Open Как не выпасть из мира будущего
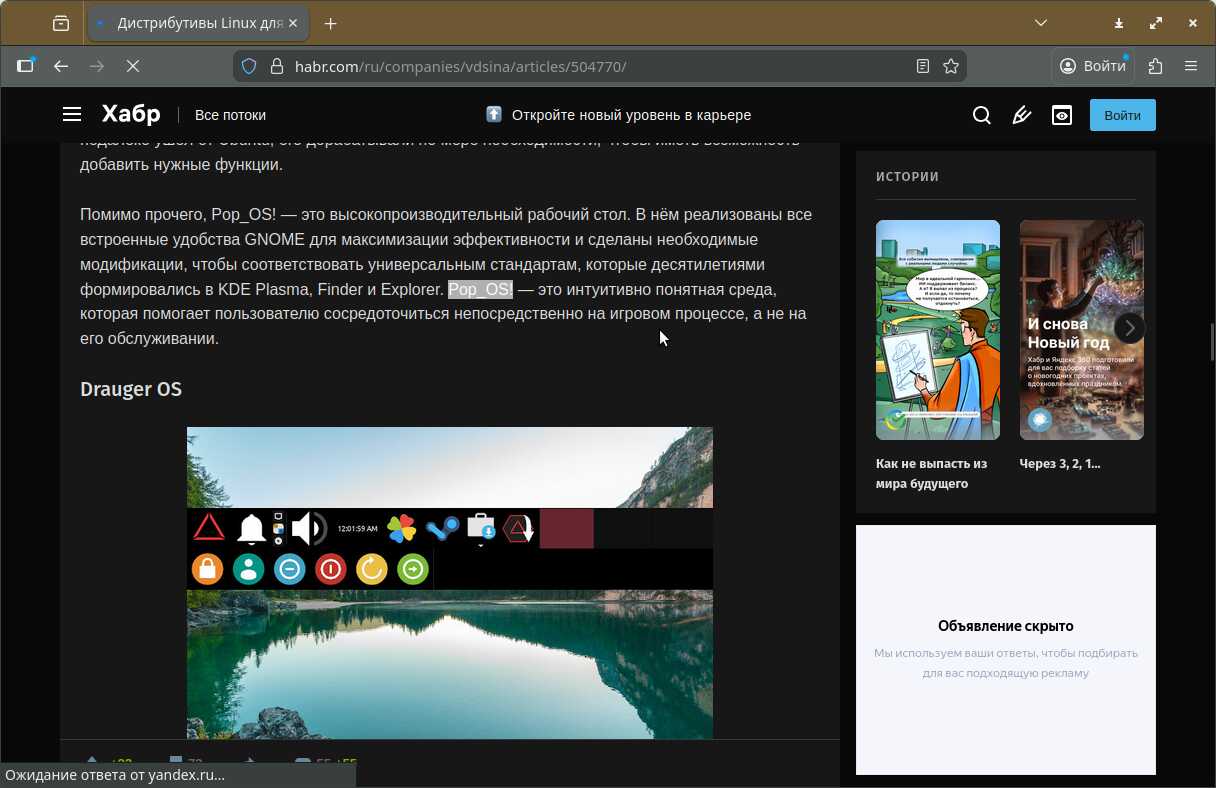 (931, 474)
